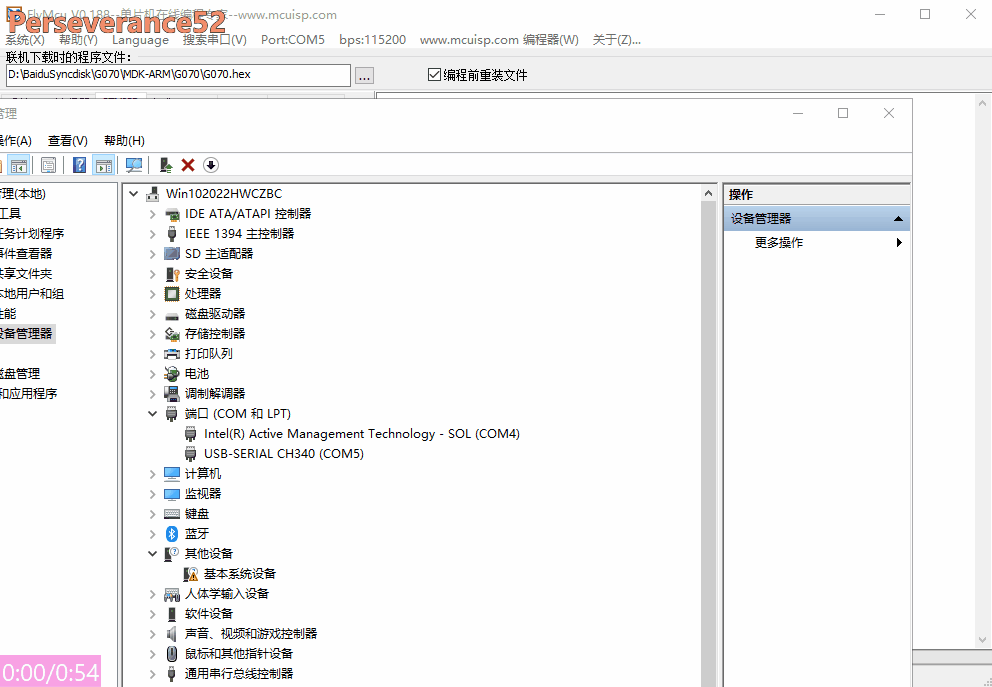Click the 安全设备 key icon
Screen dimensions: 992x687
[x=172, y=274]
